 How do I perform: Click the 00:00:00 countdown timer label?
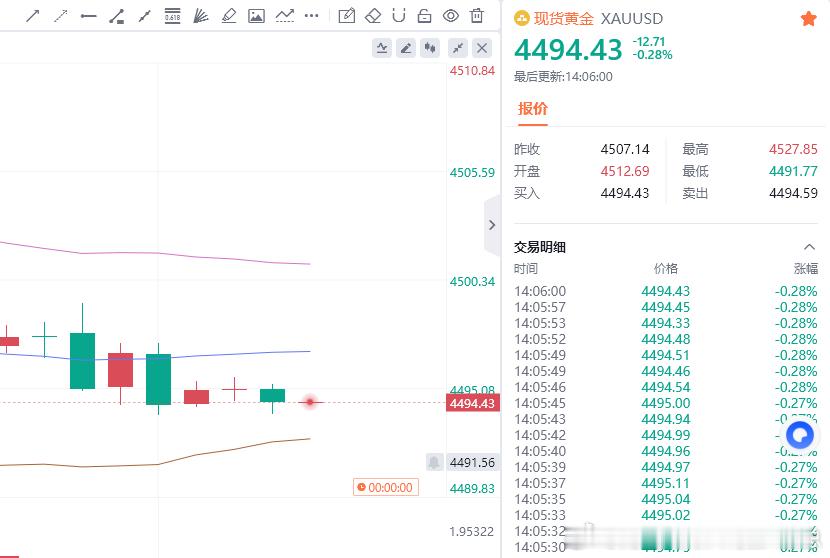[x=386, y=487]
